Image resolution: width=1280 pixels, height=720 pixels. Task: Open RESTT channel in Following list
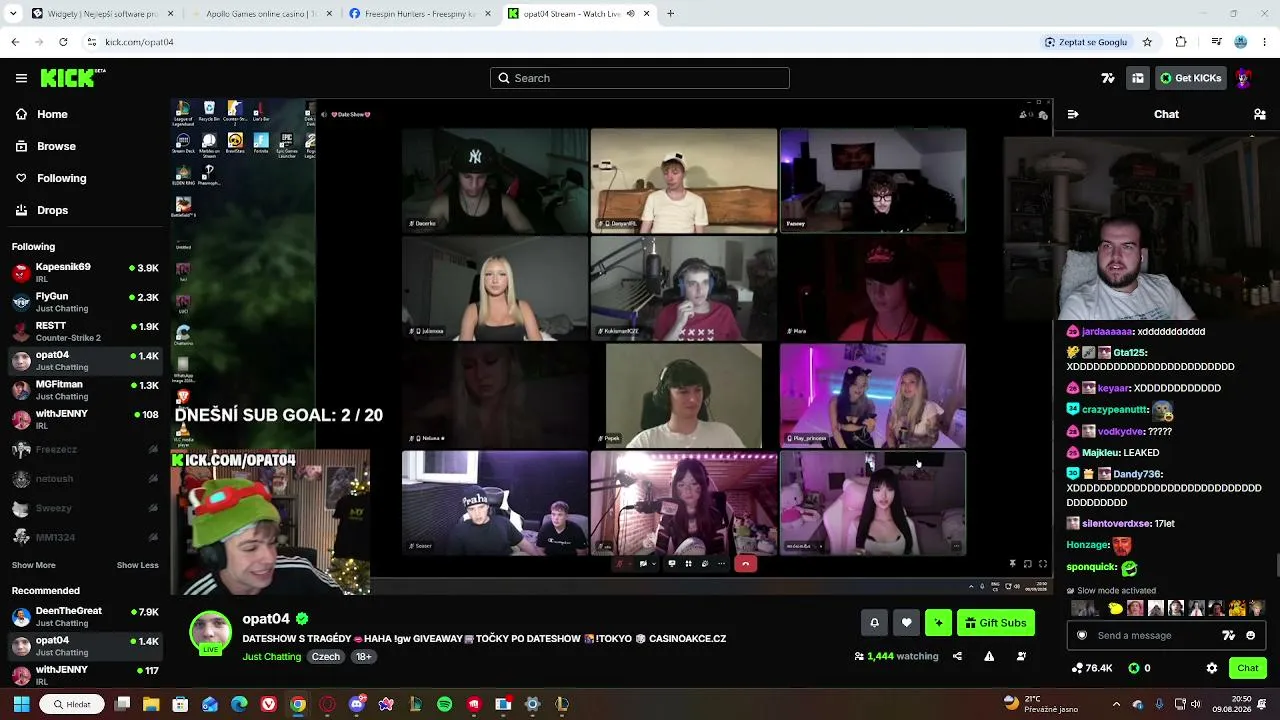coord(85,331)
